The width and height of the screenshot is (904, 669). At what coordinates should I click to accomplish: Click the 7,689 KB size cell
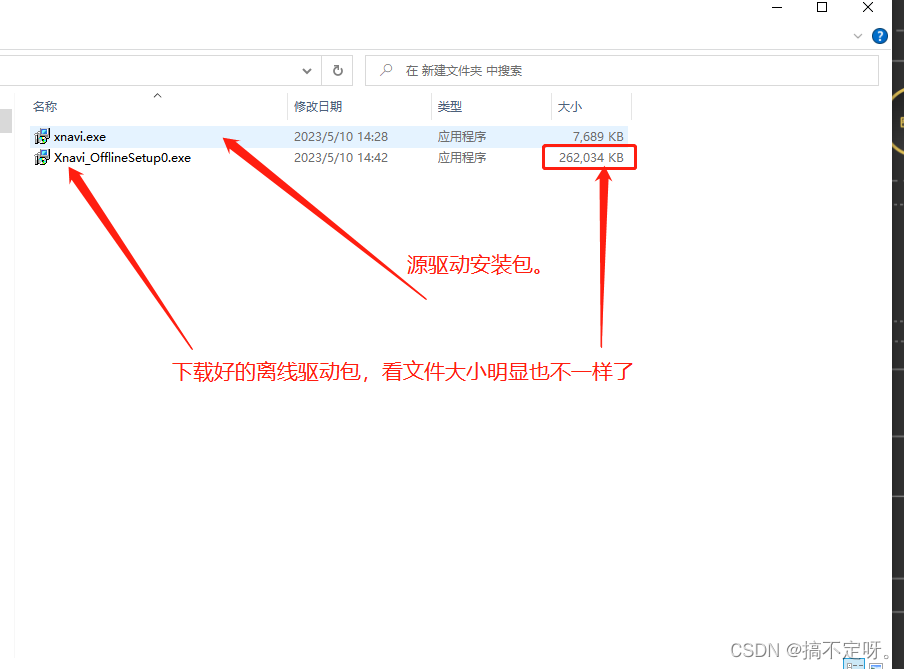point(598,137)
